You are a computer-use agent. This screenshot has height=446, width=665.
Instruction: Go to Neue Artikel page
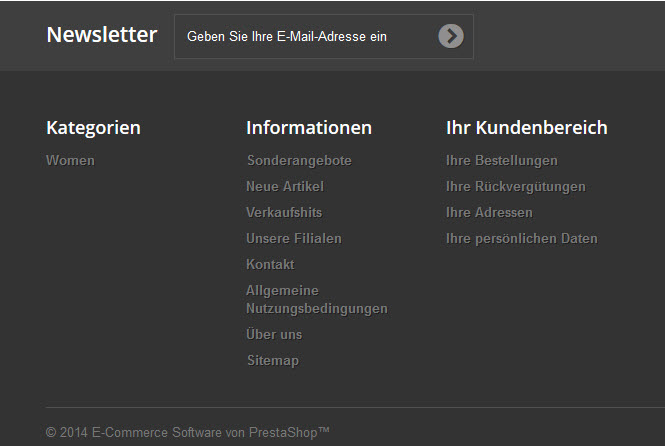pos(285,186)
